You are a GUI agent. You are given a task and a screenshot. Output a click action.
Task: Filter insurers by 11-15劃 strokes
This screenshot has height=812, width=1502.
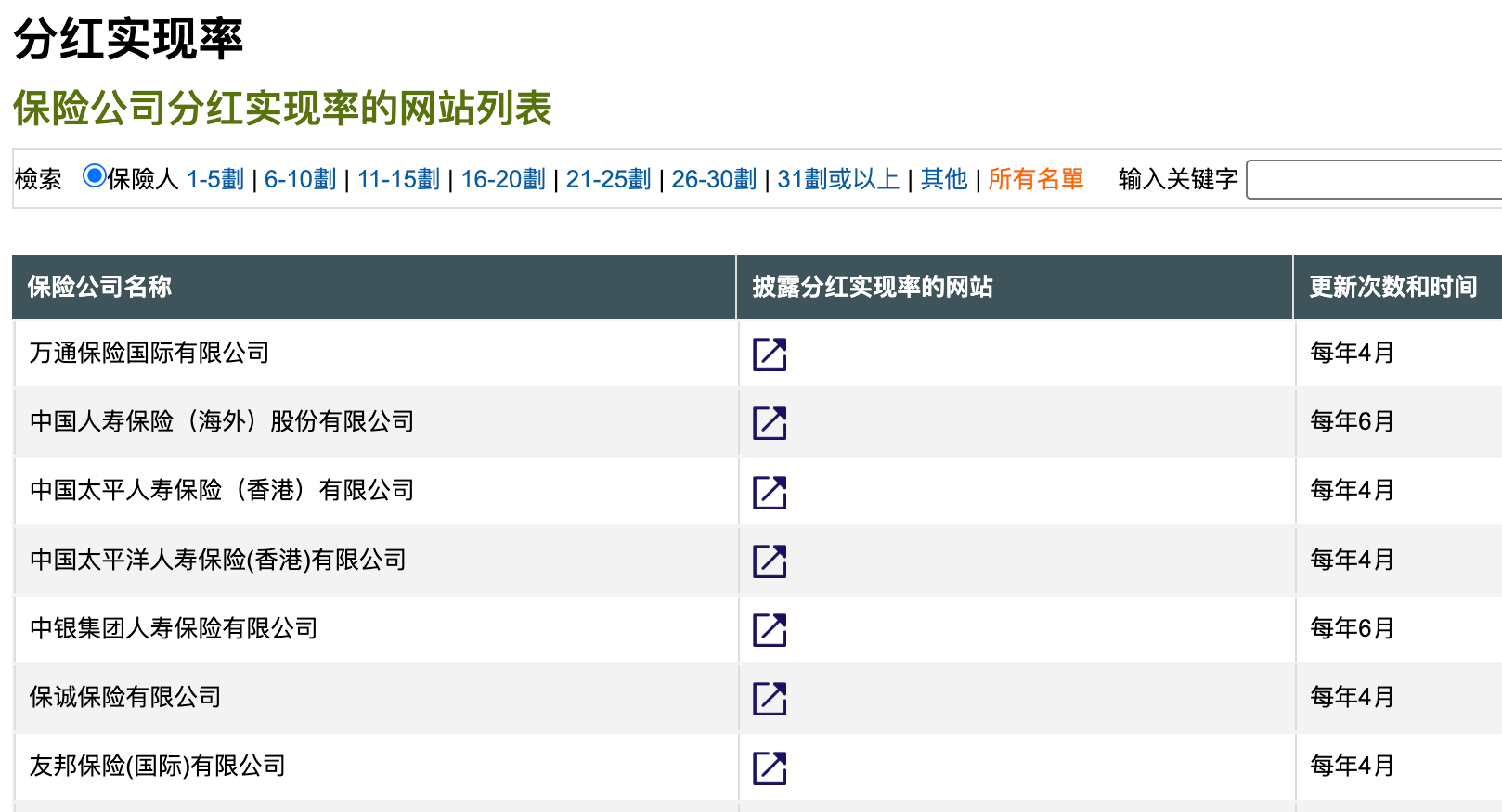pos(398,179)
